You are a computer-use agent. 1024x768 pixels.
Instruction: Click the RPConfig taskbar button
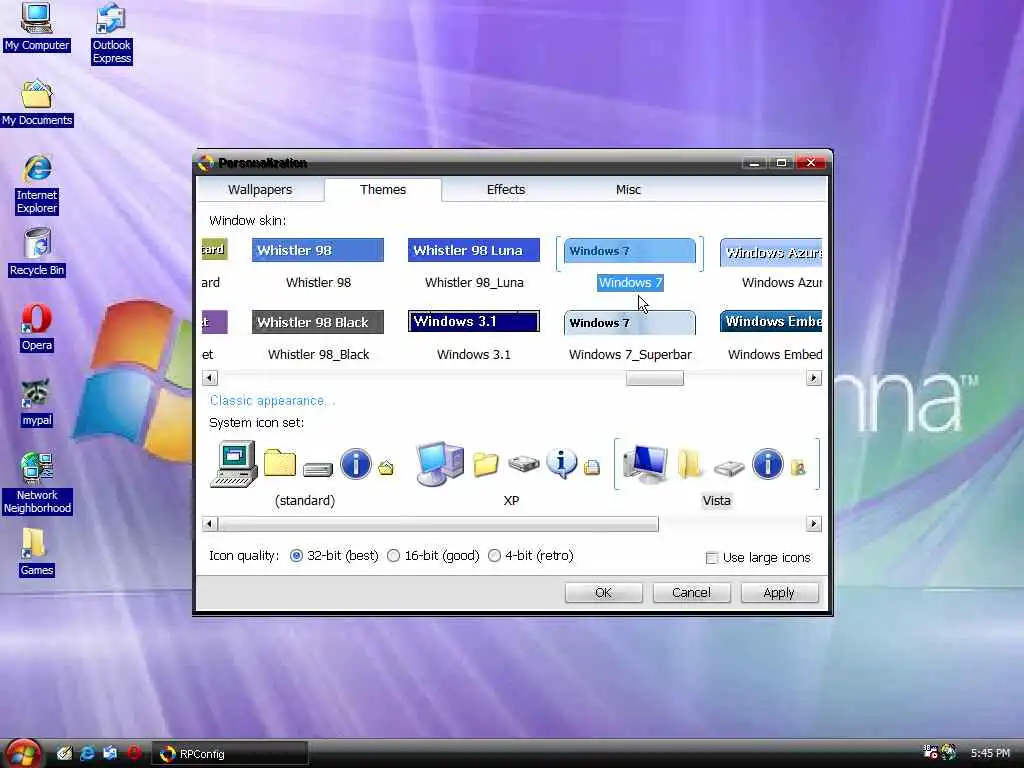(230, 754)
